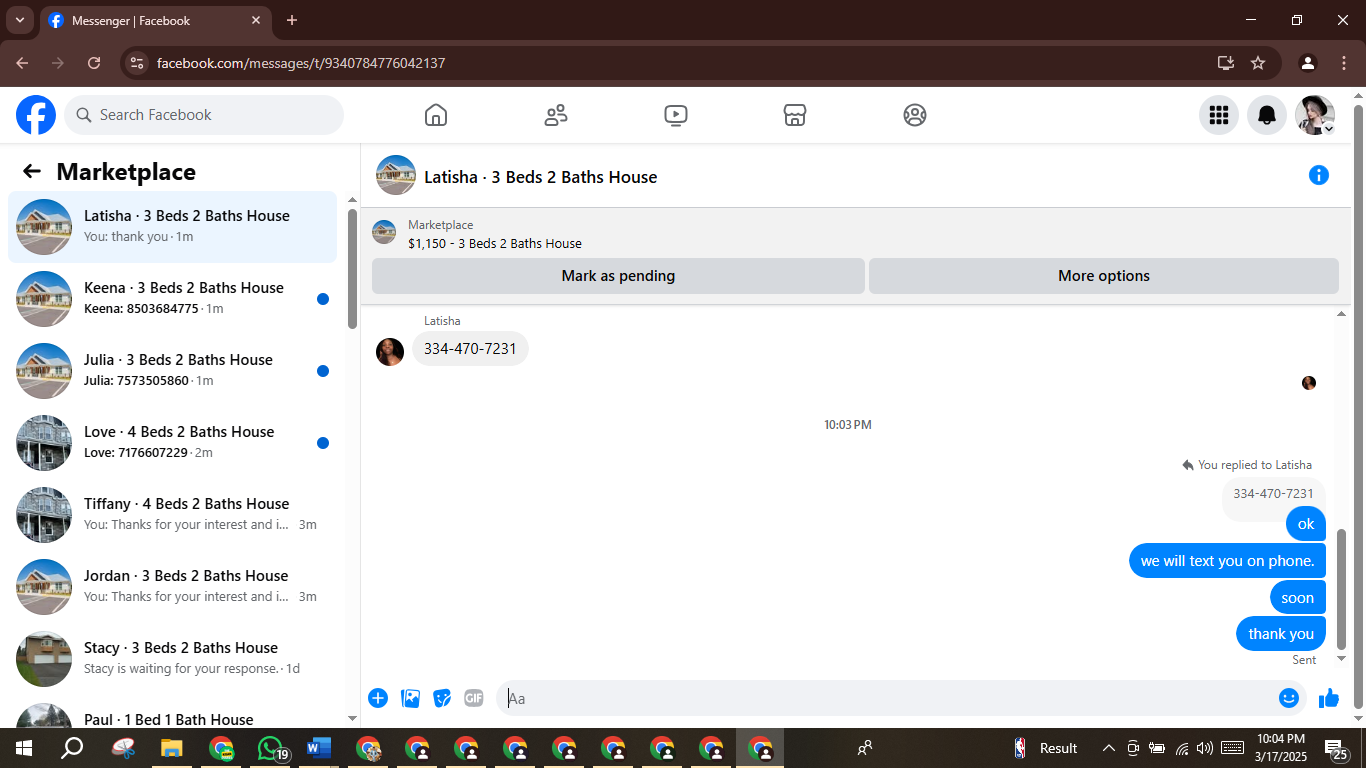
Task: Click the listing thumbnail in the Marketplace banner
Action: click(x=384, y=232)
